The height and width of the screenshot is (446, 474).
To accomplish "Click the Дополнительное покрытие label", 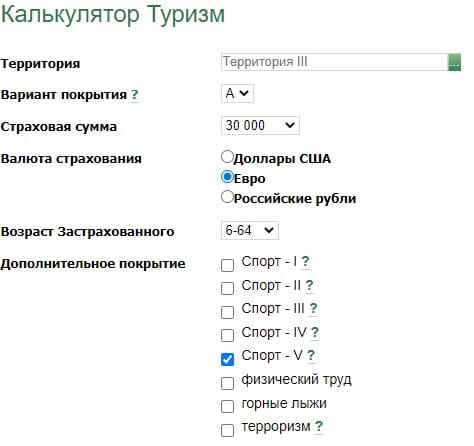I will 93,264.
